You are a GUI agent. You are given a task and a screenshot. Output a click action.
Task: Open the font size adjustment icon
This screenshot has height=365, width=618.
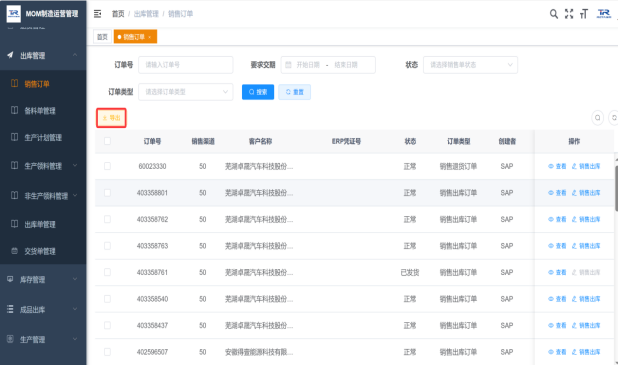pyautogui.click(x=584, y=14)
